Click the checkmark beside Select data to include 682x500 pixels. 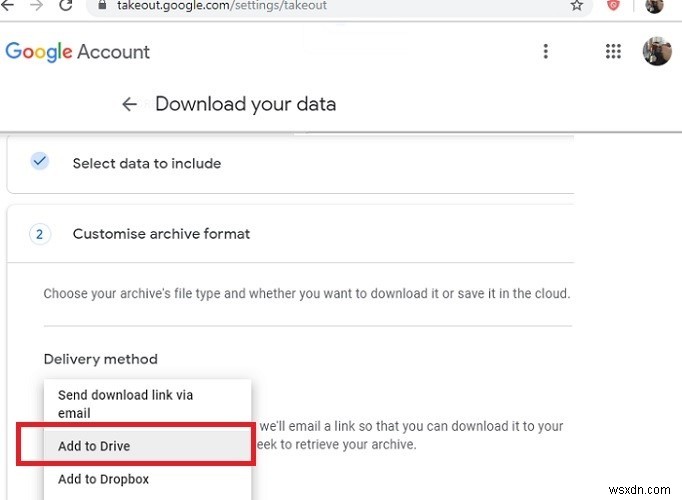pyautogui.click(x=40, y=161)
